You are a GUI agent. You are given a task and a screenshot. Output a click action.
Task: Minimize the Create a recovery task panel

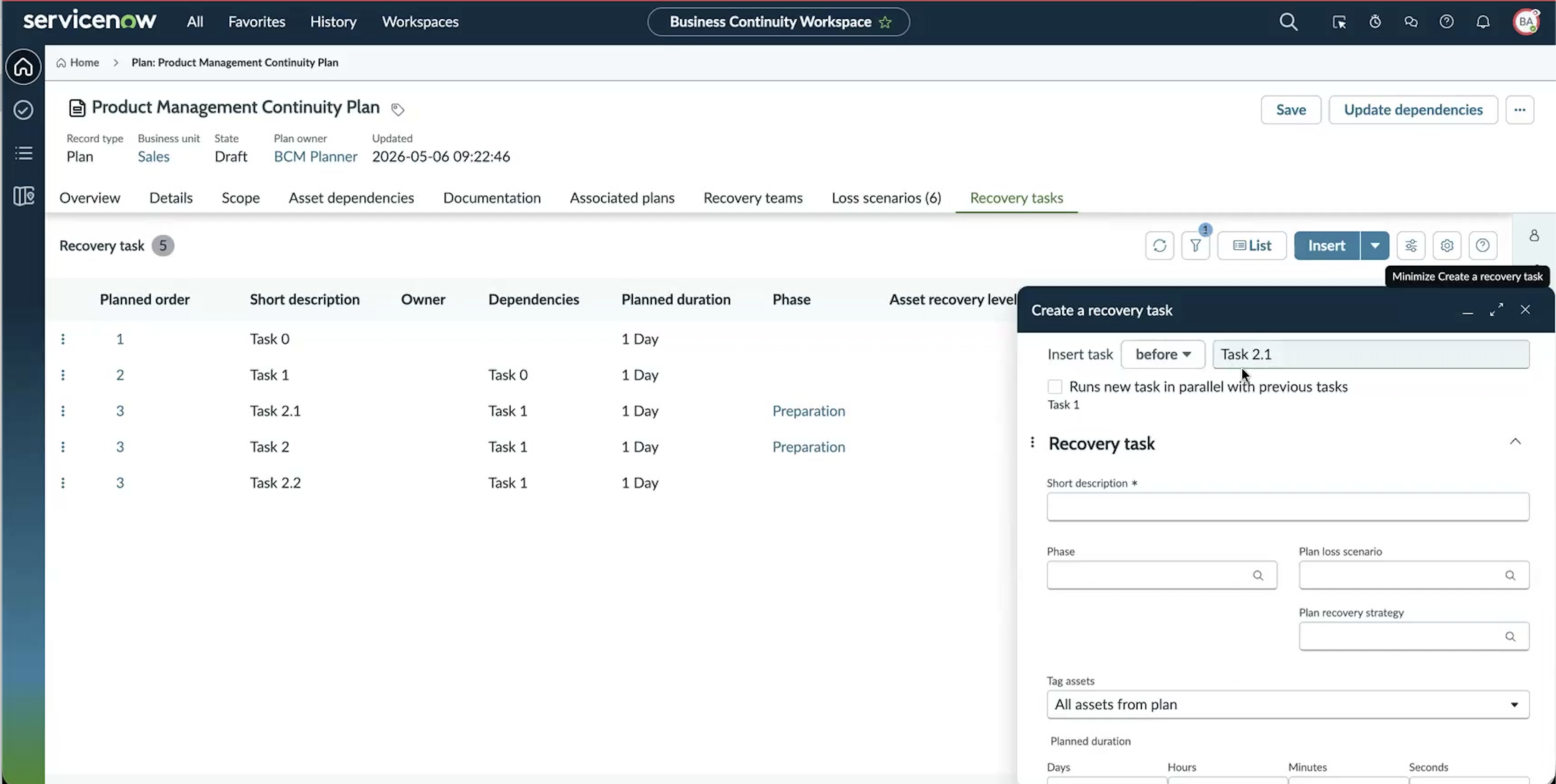pyautogui.click(x=1467, y=311)
